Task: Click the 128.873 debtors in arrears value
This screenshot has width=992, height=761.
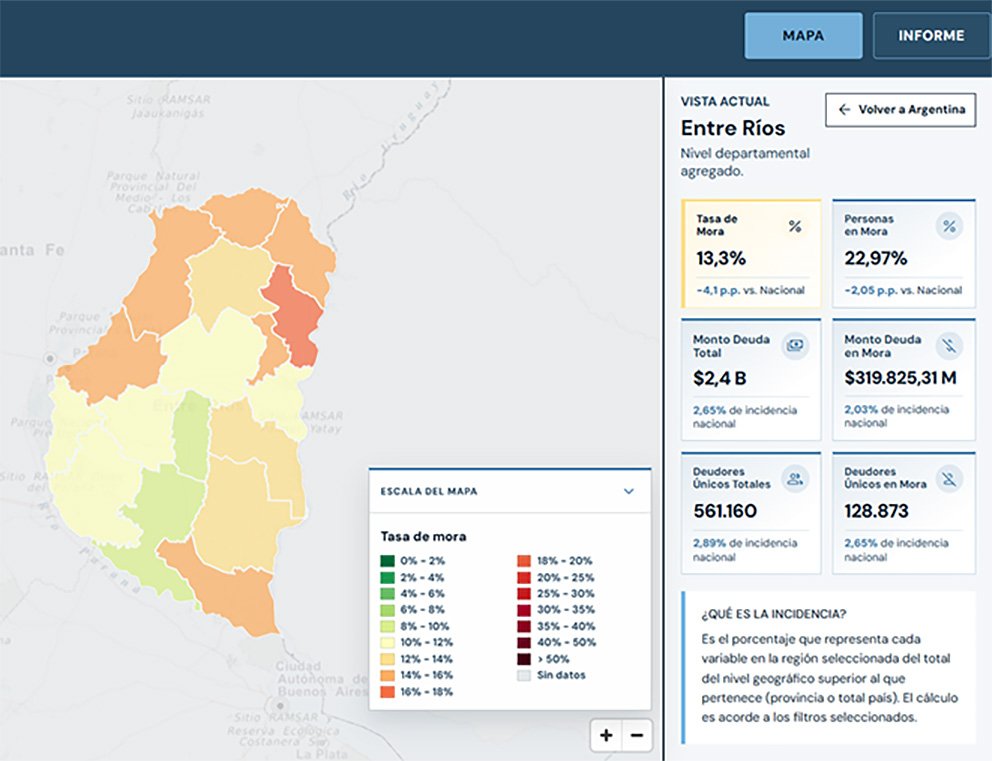Action: tap(876, 510)
